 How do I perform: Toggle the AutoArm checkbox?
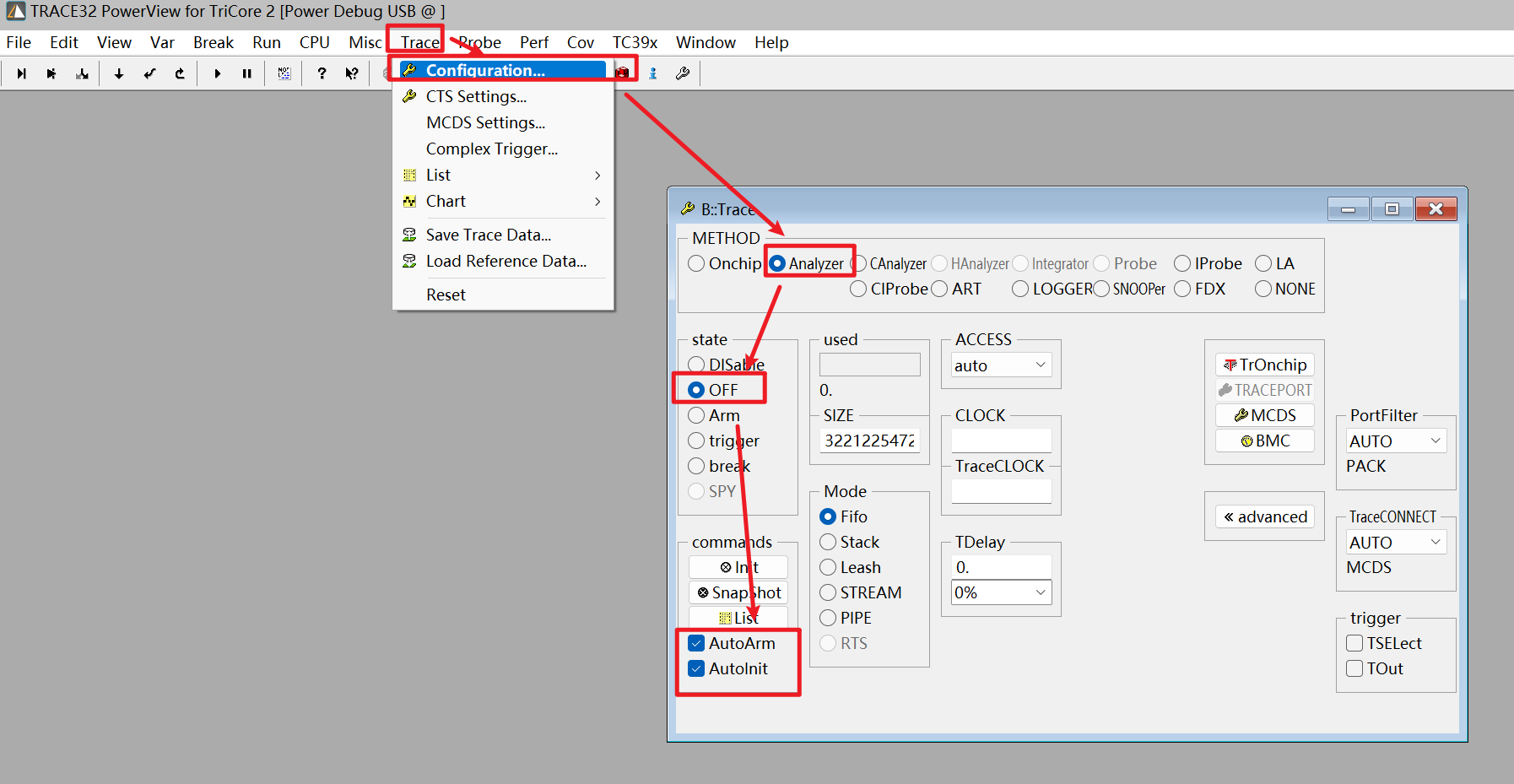pos(696,643)
